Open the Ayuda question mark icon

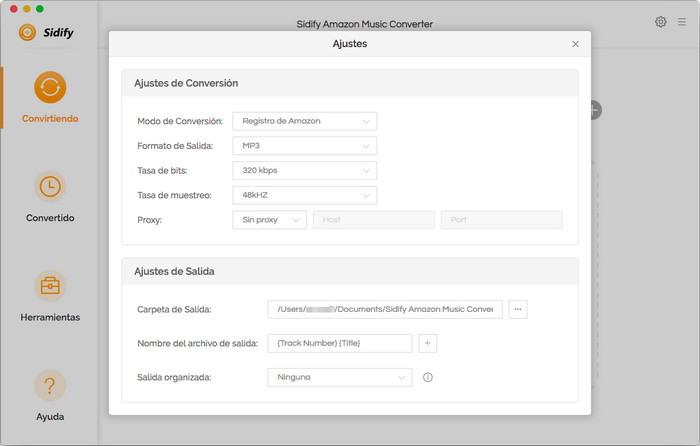click(50, 385)
